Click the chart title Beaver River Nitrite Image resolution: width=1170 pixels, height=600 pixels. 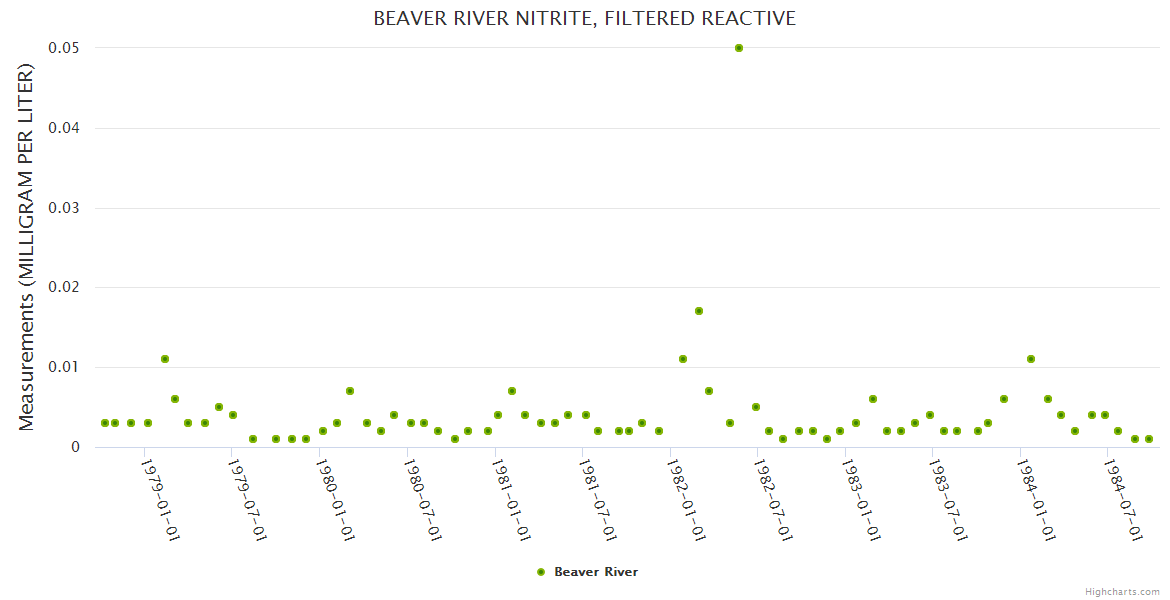pos(584,19)
